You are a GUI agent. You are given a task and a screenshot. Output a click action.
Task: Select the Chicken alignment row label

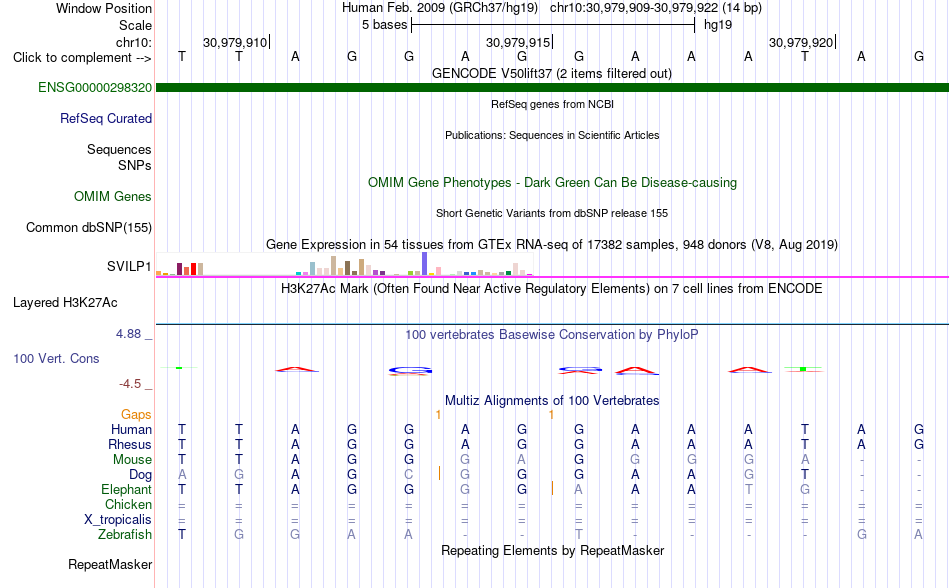pos(128,505)
